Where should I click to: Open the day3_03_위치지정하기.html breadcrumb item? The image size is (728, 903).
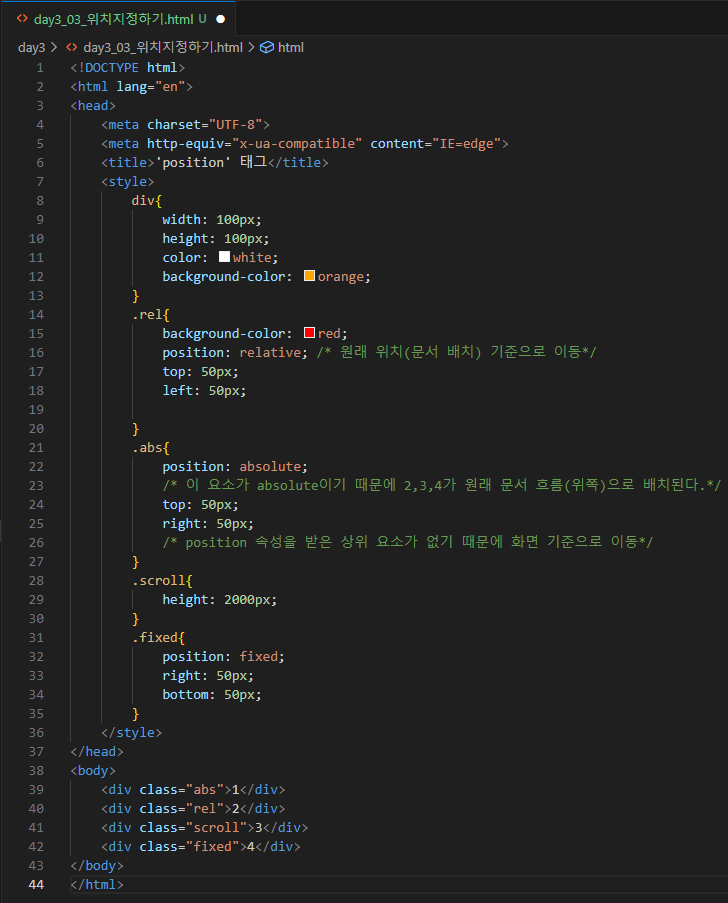163,47
